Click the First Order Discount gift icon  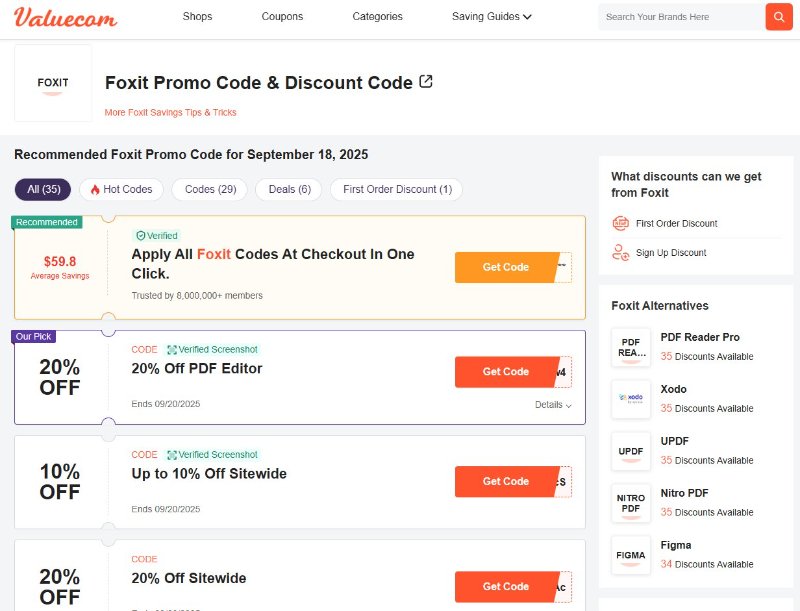(x=621, y=223)
